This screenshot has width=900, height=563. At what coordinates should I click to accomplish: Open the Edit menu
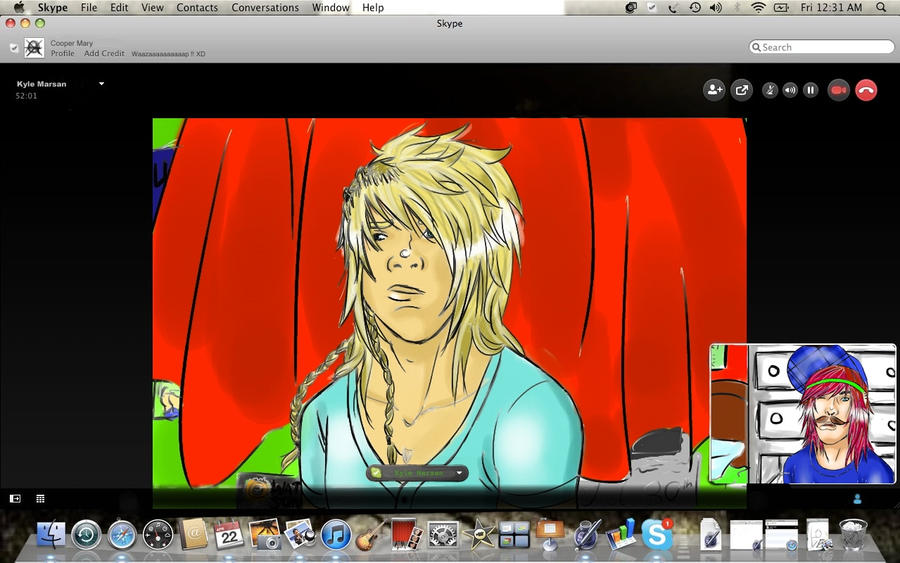(x=119, y=7)
